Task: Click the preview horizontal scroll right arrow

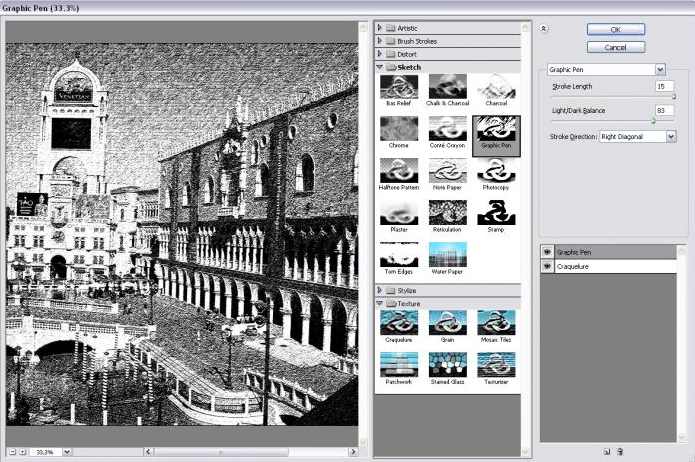Action: (353, 452)
